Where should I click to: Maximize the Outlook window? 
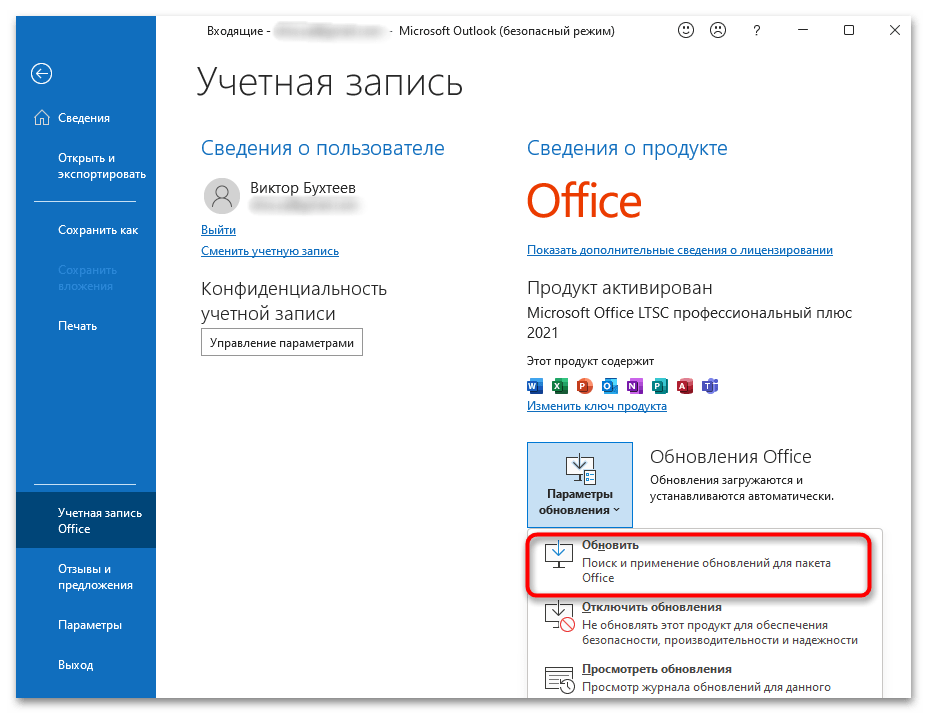(x=849, y=30)
